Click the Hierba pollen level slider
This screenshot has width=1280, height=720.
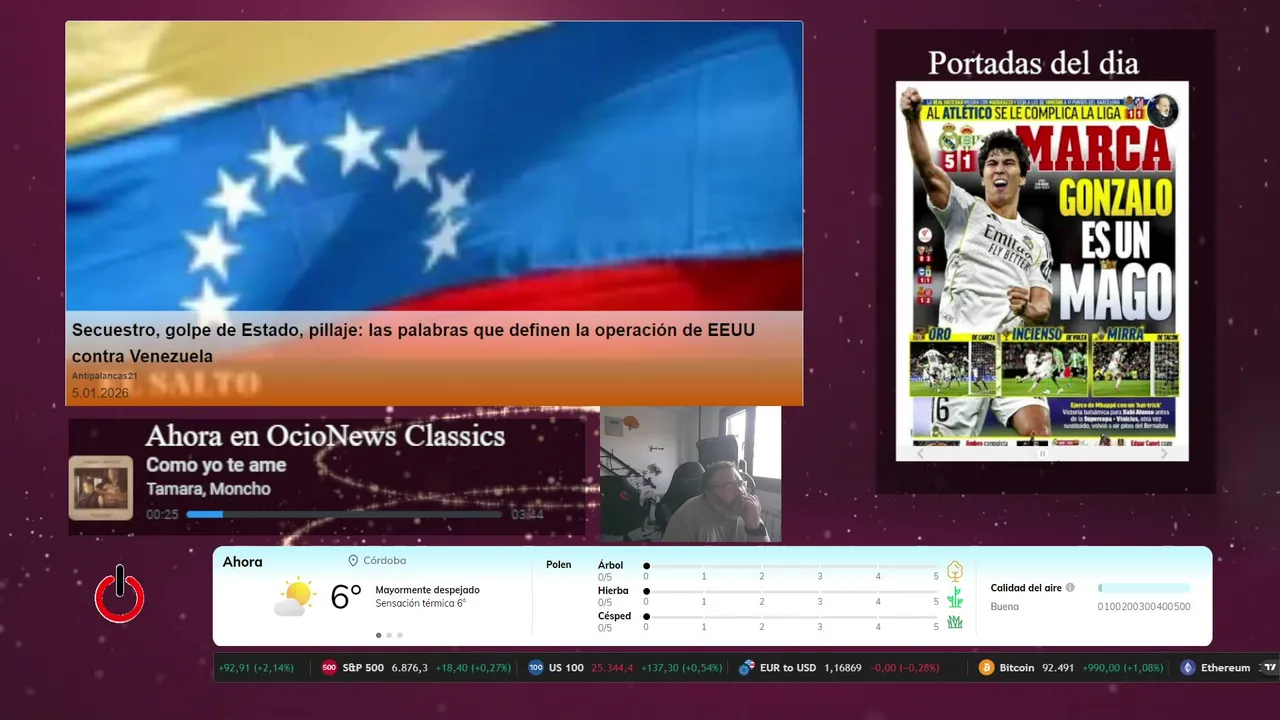coord(791,592)
